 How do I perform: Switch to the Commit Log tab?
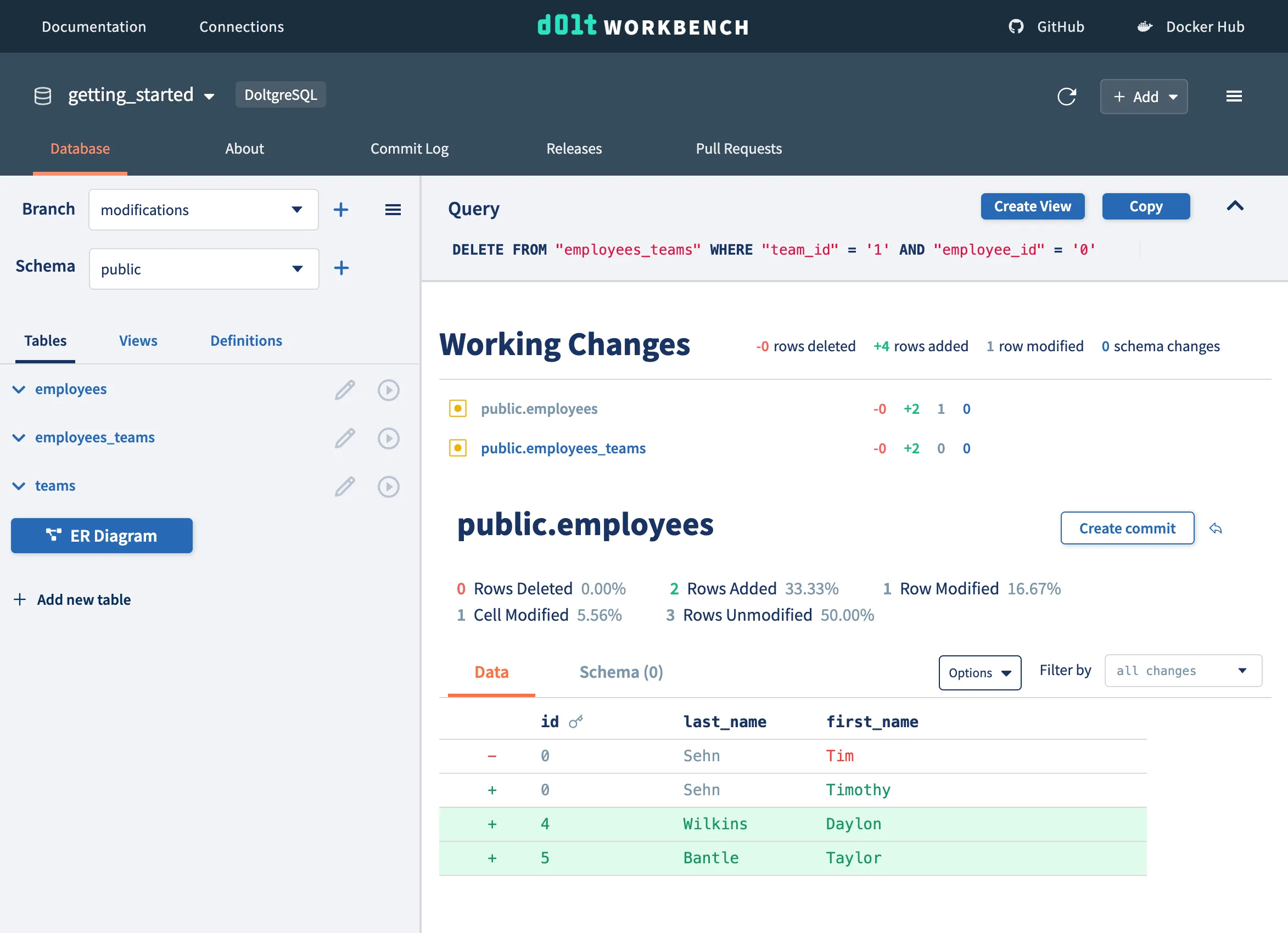pyautogui.click(x=409, y=149)
